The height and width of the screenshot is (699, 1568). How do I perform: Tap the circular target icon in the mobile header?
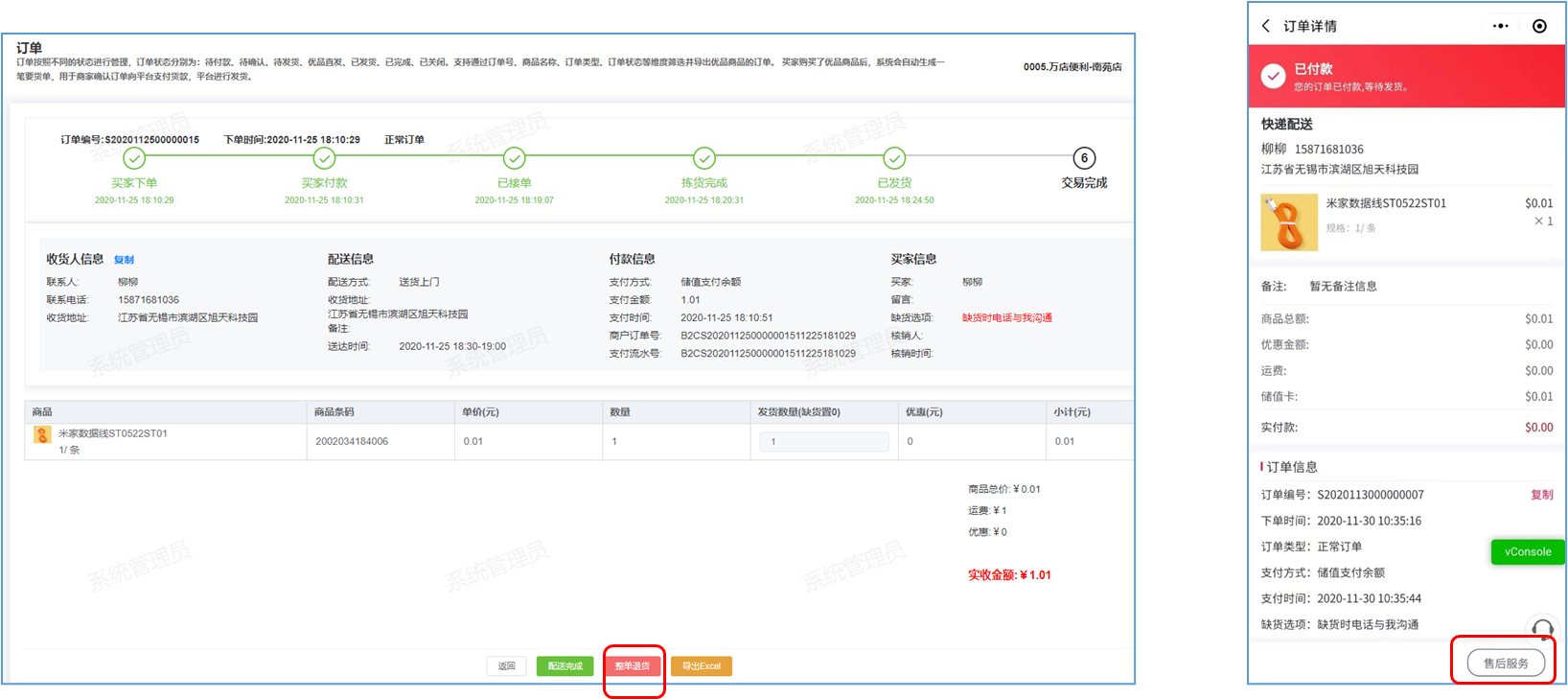(1539, 26)
